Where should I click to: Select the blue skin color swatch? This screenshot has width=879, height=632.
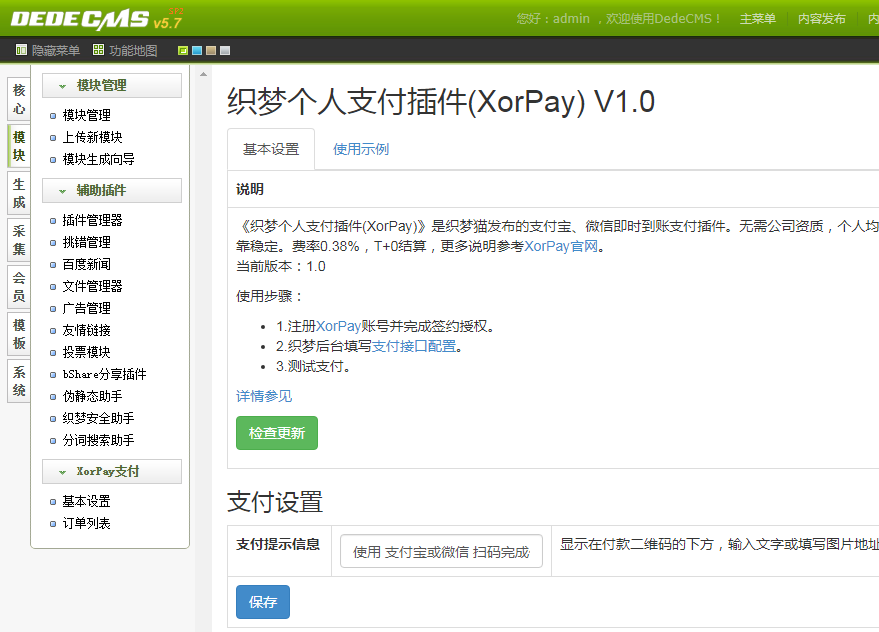click(x=197, y=51)
